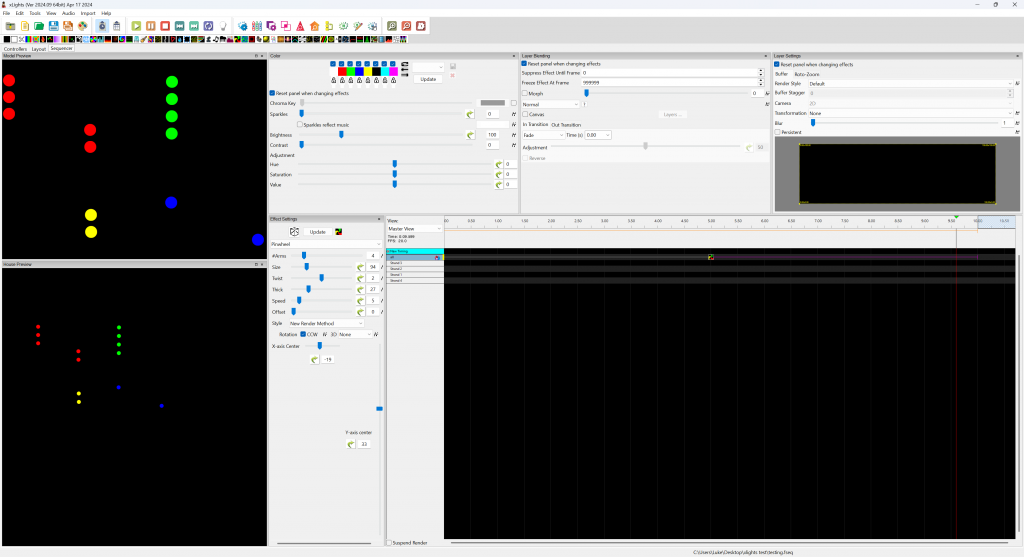Click the Update button in Effect Settings
Viewport: 1024px width, 557px height.
pos(317,231)
